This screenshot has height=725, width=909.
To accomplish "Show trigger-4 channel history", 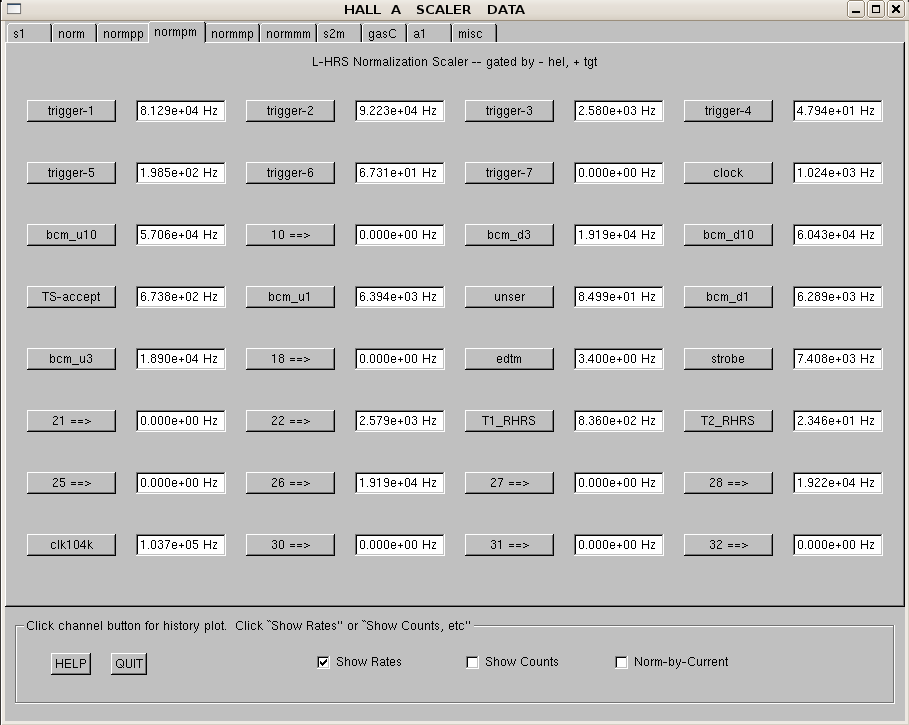I will coord(729,111).
